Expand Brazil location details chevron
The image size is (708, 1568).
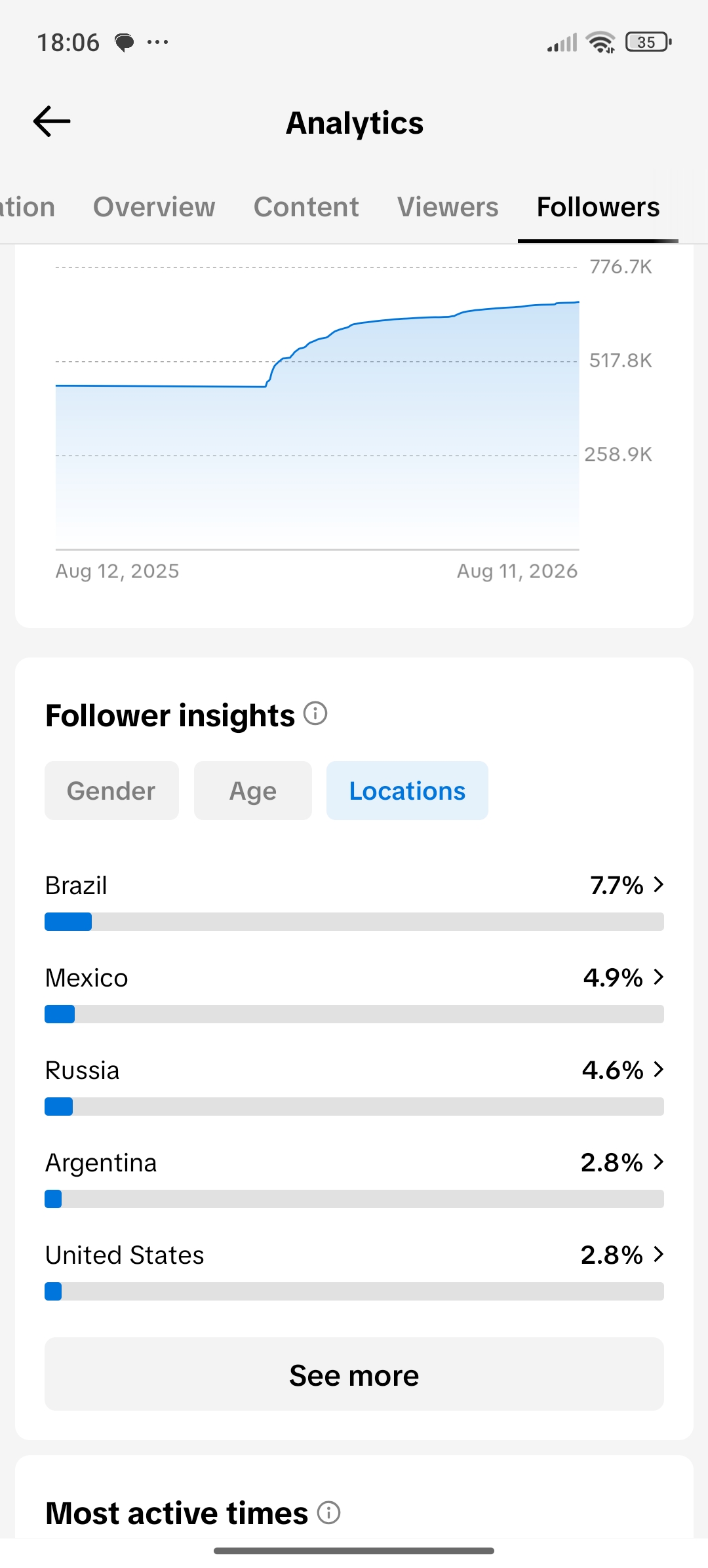coord(659,885)
